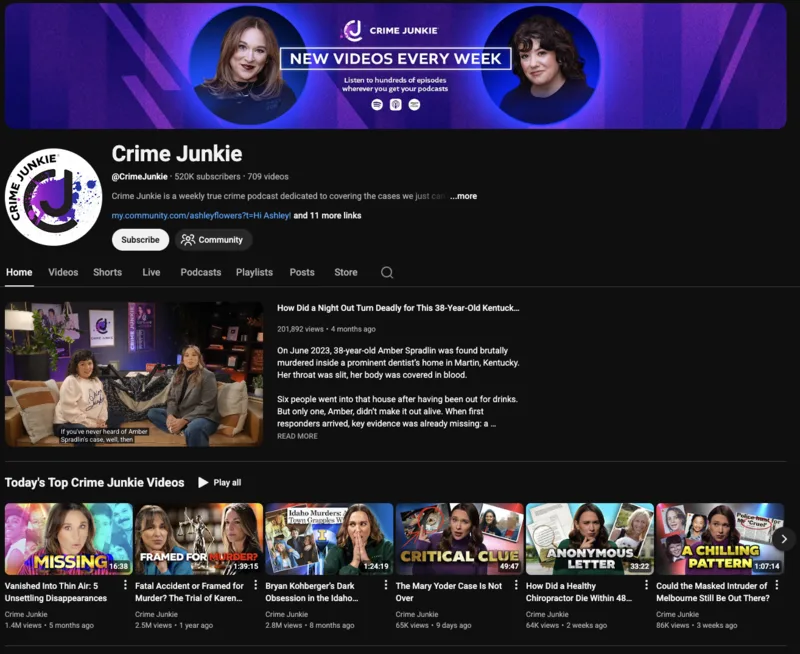Open the featured video about the Kentucky case
This screenshot has width=800, height=654.
point(130,373)
